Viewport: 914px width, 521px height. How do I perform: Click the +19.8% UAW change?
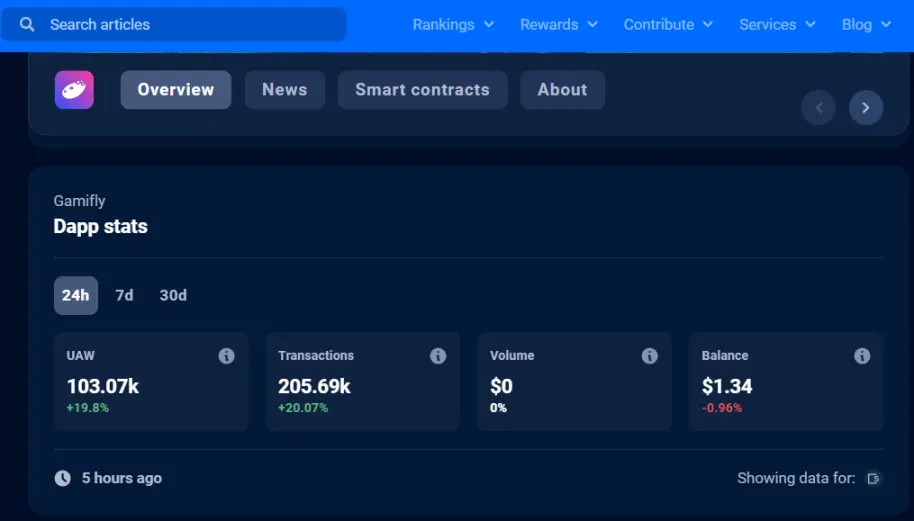pyautogui.click(x=87, y=408)
